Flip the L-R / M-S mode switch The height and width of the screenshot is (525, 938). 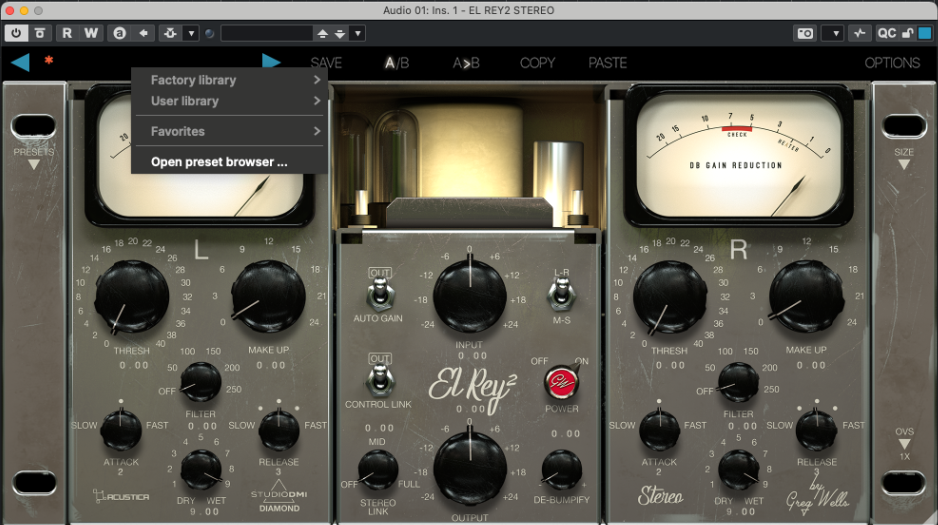[561, 294]
